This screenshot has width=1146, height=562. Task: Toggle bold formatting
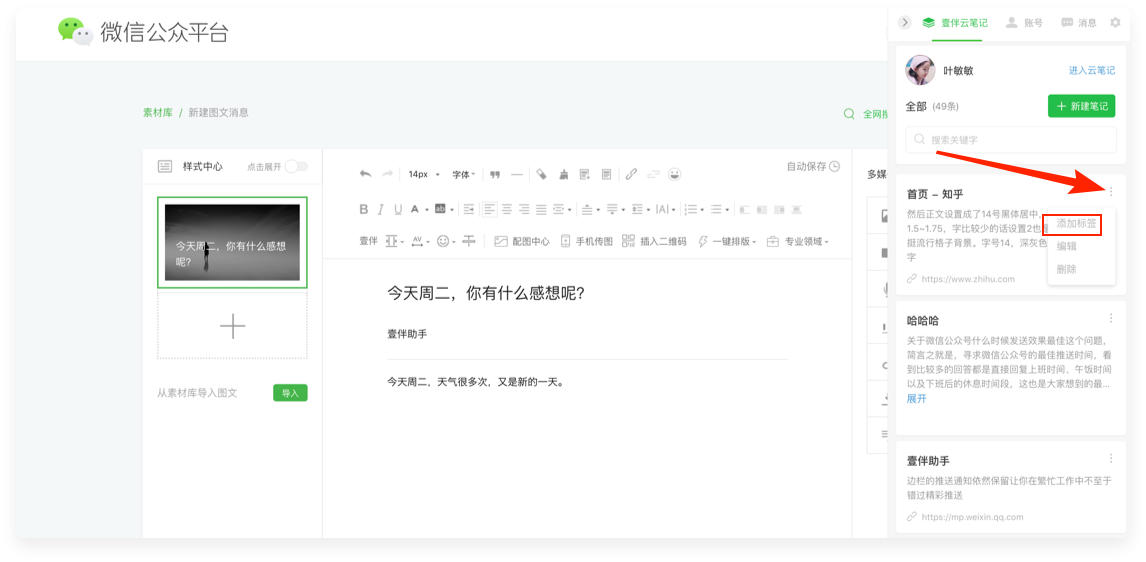(363, 210)
